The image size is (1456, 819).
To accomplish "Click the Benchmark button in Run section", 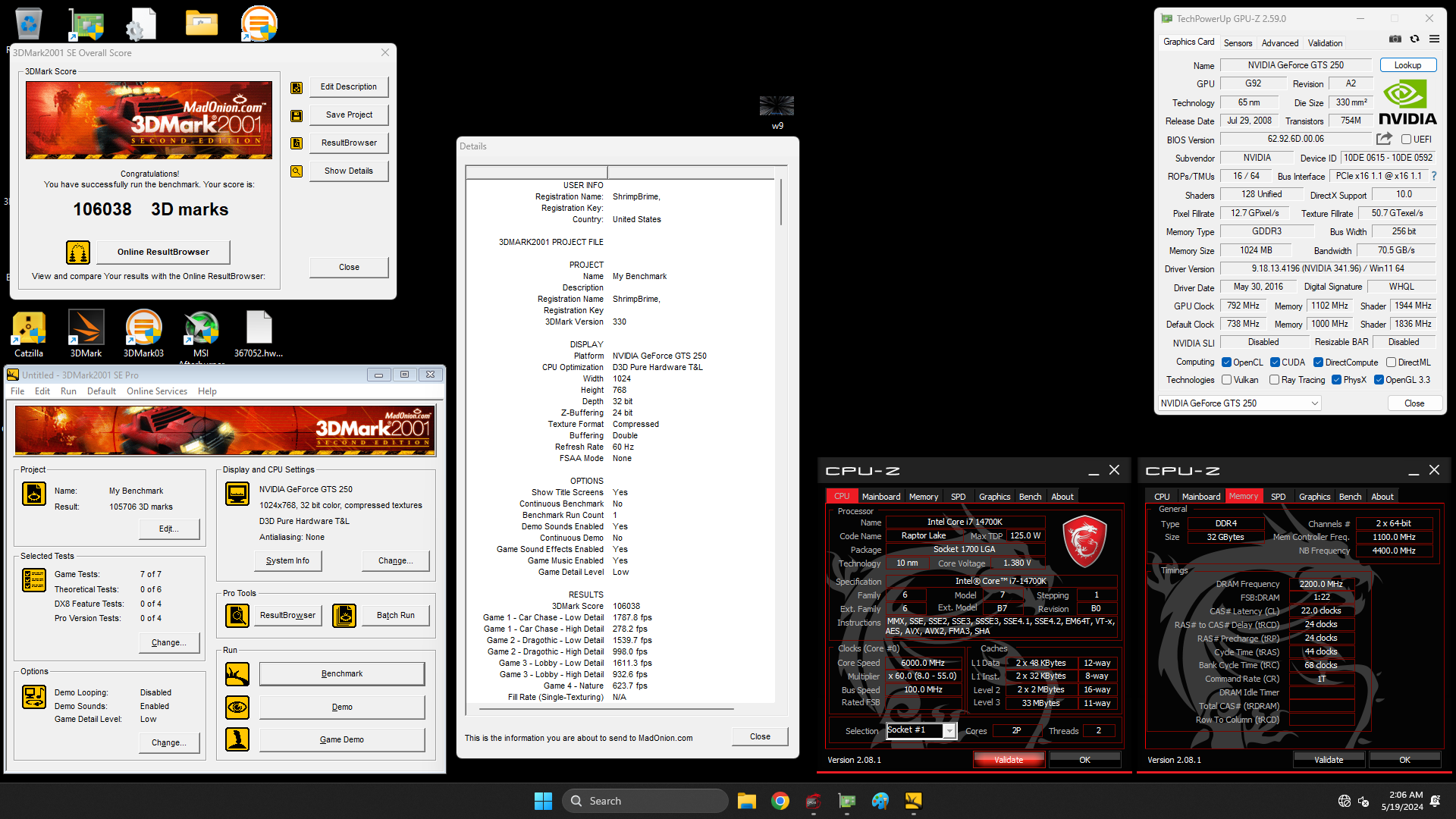I will click(342, 674).
